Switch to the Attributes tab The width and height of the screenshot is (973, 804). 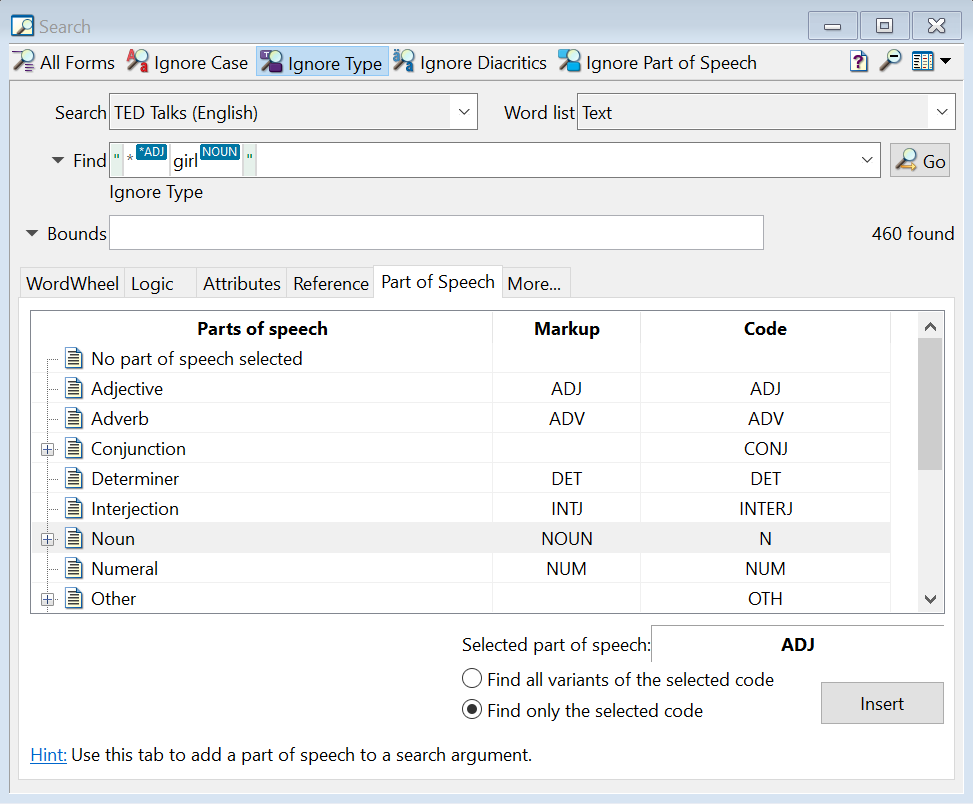tap(241, 283)
